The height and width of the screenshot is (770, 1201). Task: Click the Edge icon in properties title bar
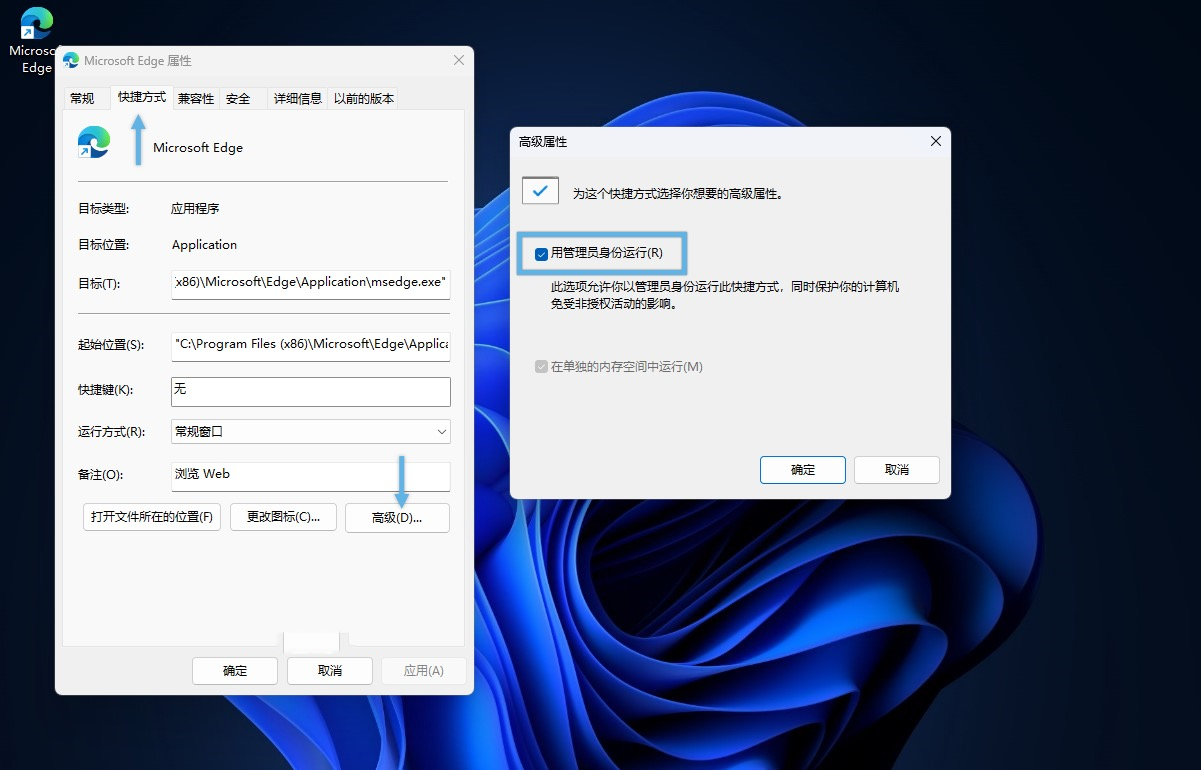71,60
